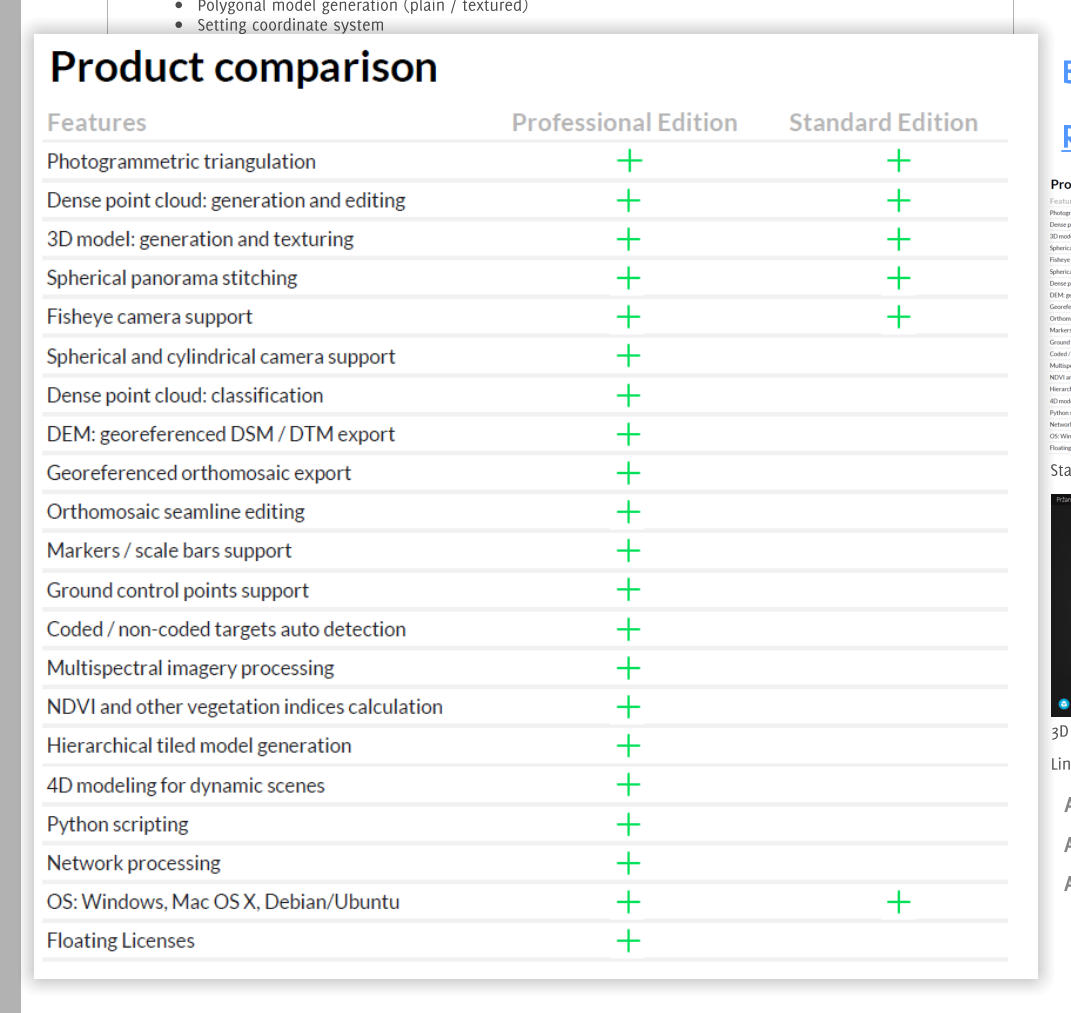
Task: Click the plus icon for Floating Licenses
Action: [x=628, y=941]
